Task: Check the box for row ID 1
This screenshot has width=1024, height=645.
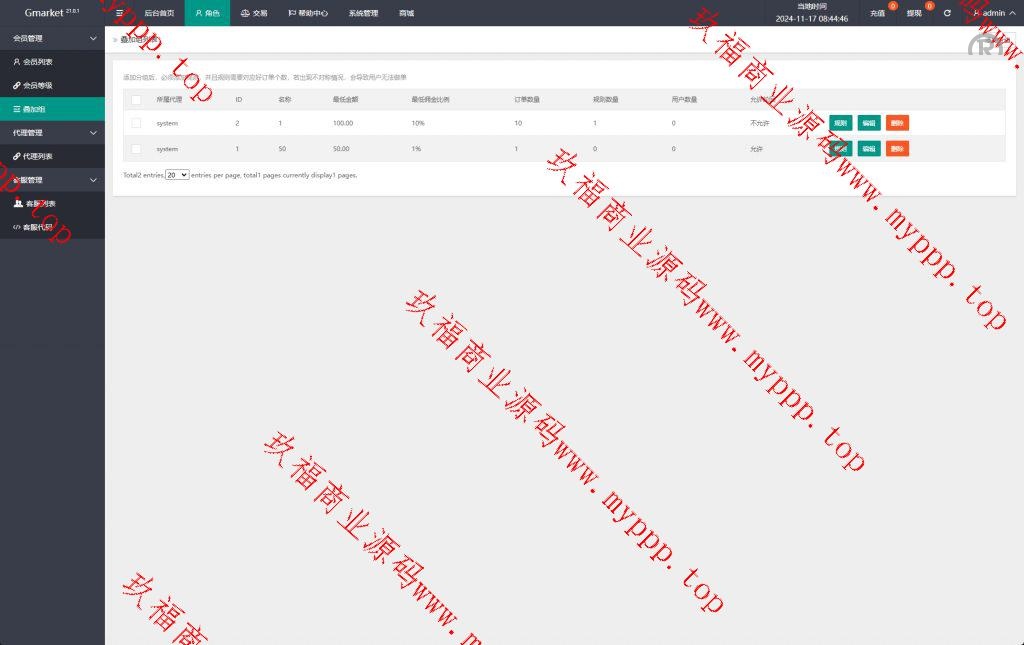Action: pos(136,149)
